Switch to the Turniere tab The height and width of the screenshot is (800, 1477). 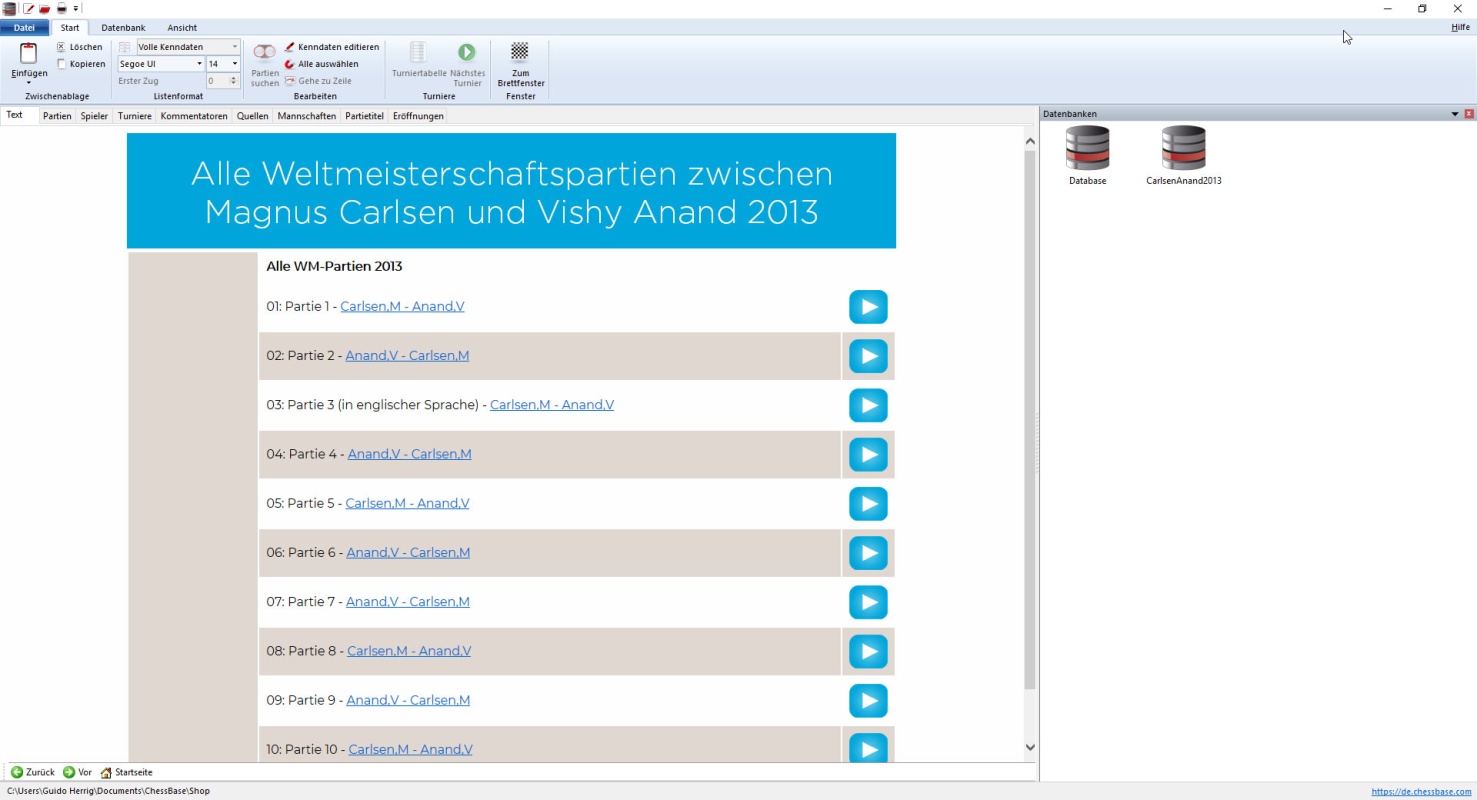tap(135, 116)
